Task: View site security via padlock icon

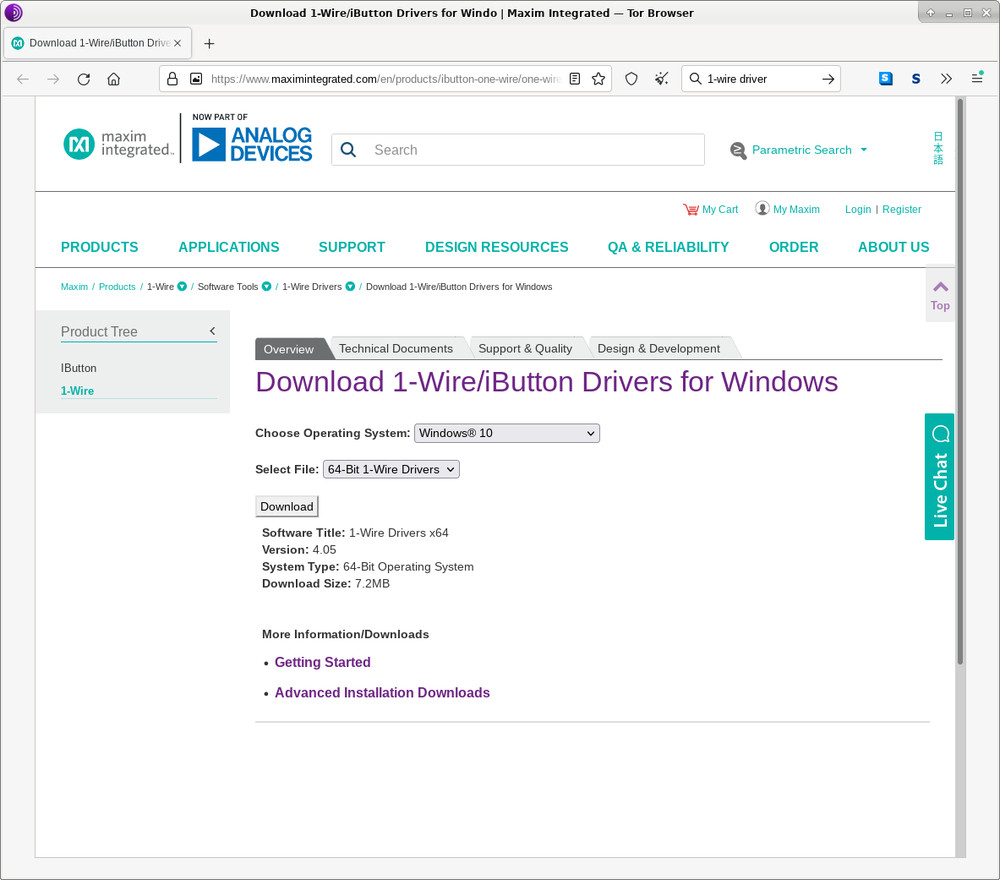Action: click(x=172, y=79)
